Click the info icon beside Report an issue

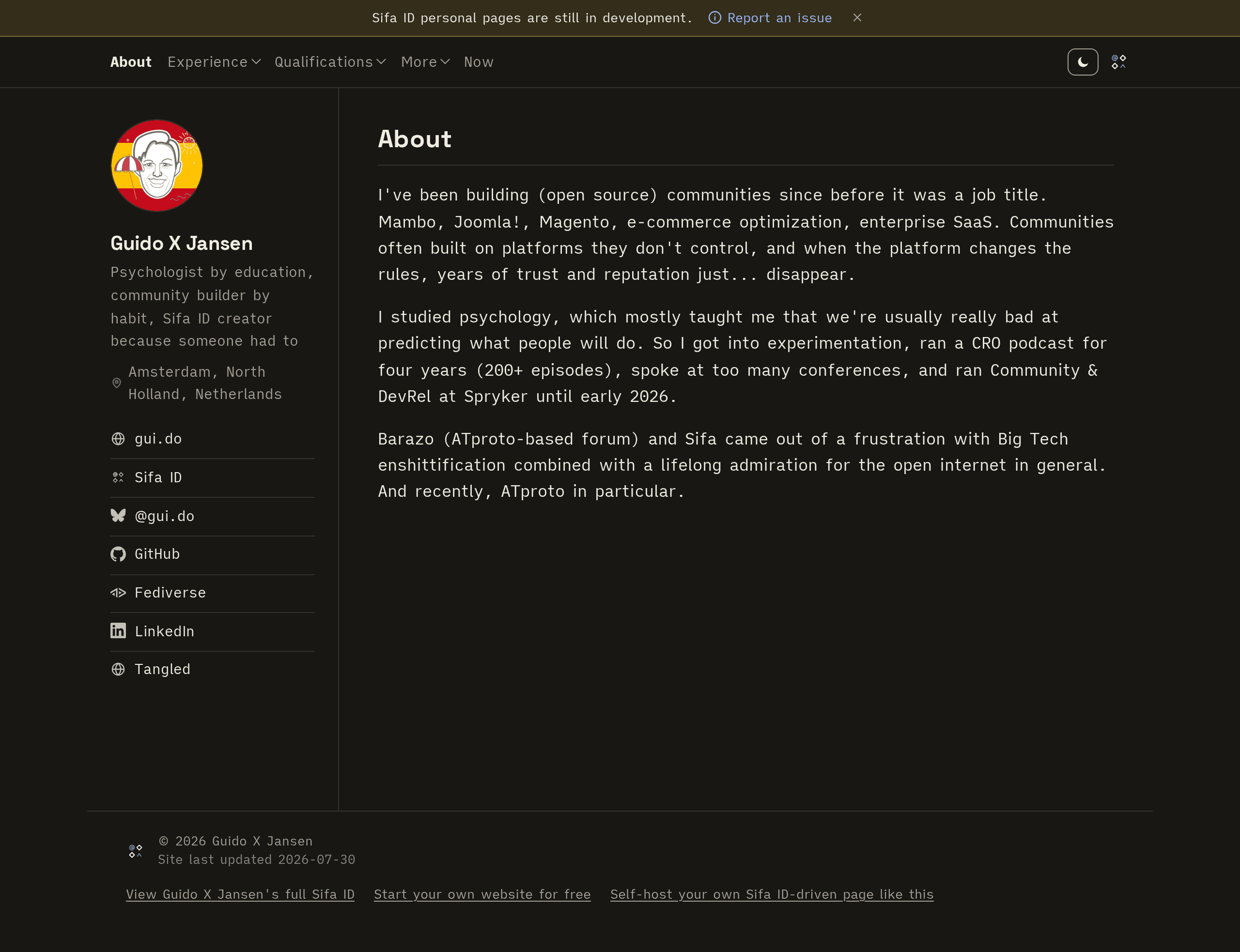pos(714,17)
